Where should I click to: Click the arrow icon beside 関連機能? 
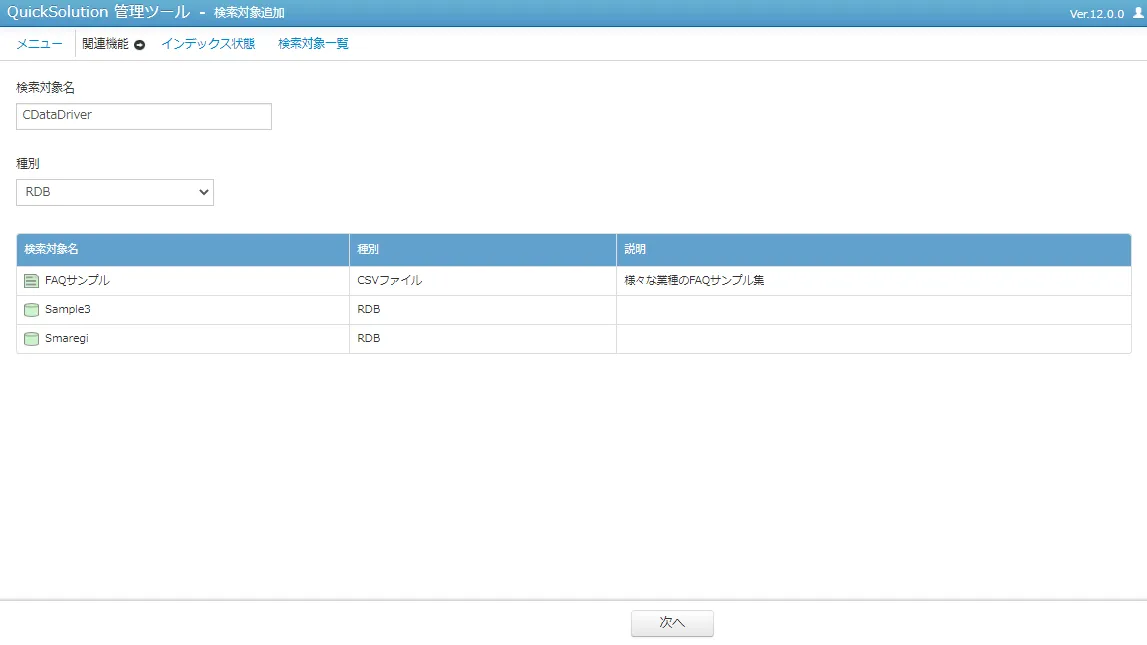[140, 45]
